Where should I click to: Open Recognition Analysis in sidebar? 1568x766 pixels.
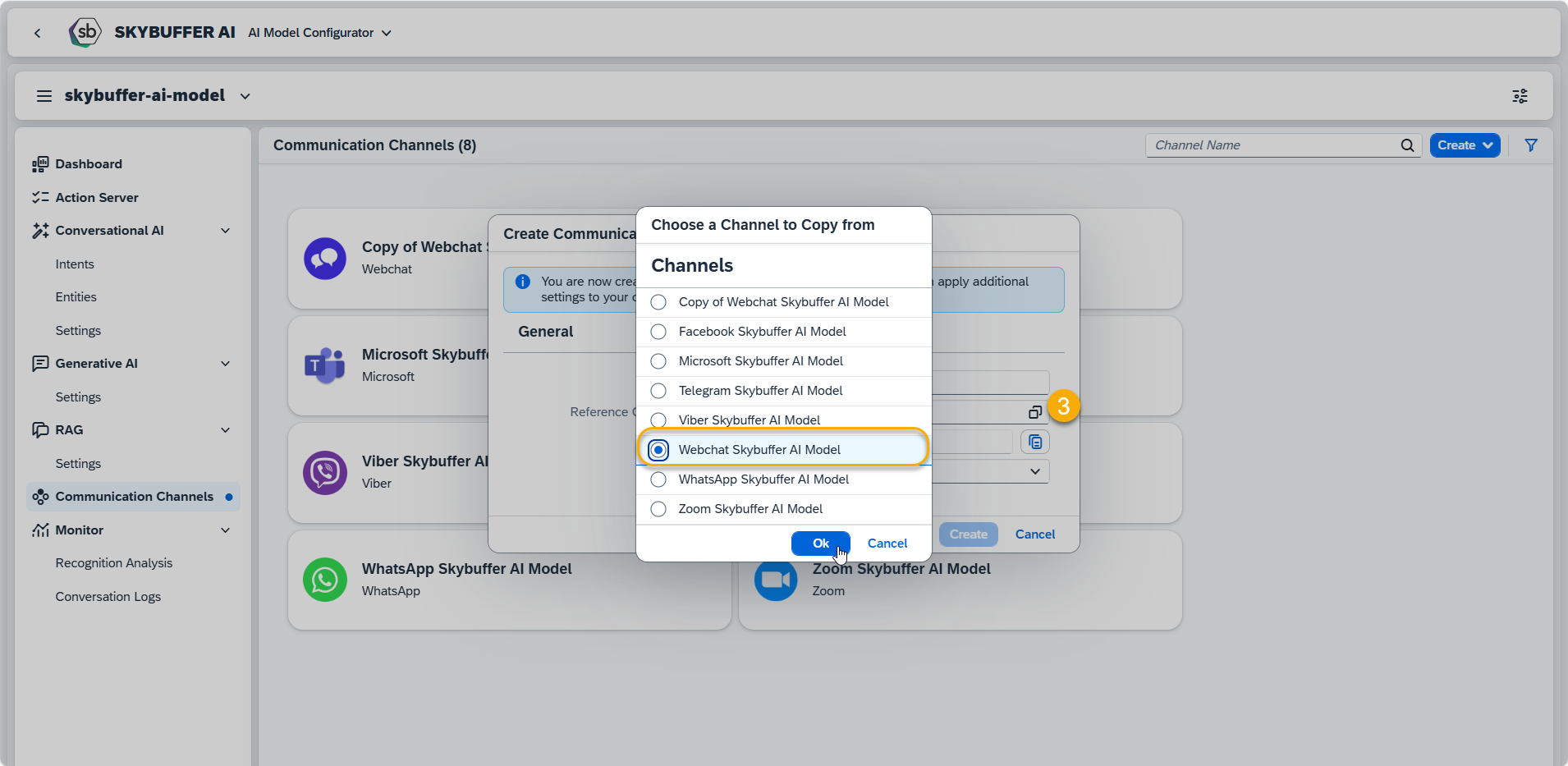coord(114,563)
